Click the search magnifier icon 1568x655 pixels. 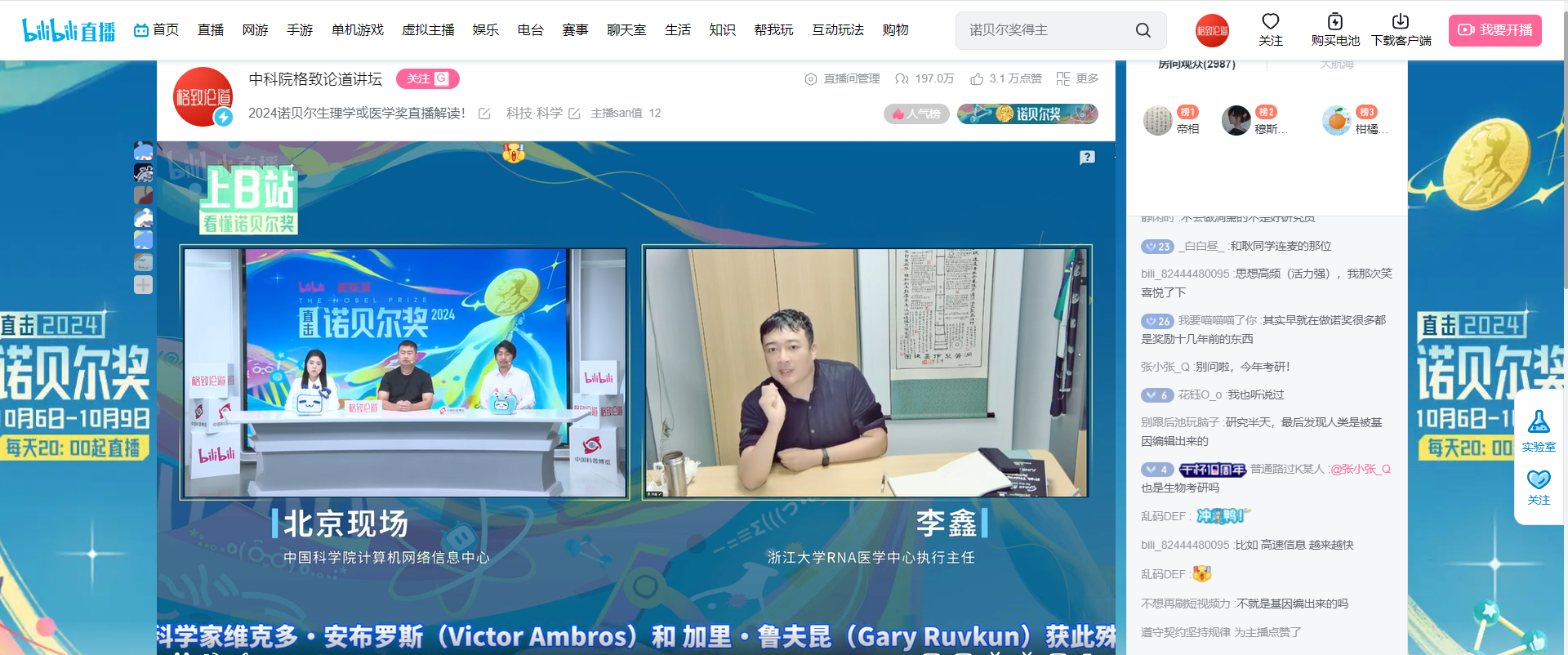point(1143,30)
